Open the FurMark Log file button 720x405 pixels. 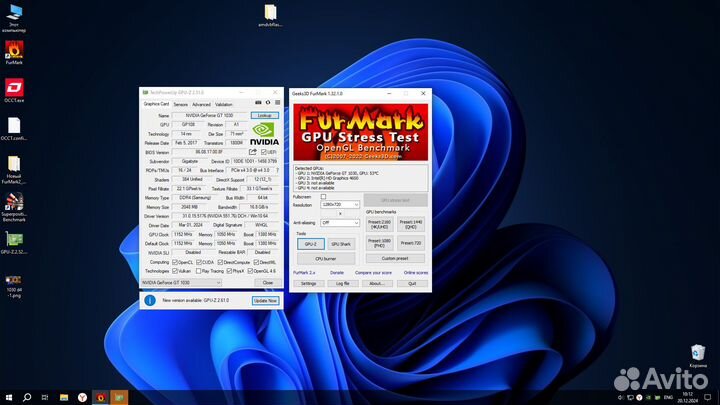[x=343, y=284]
